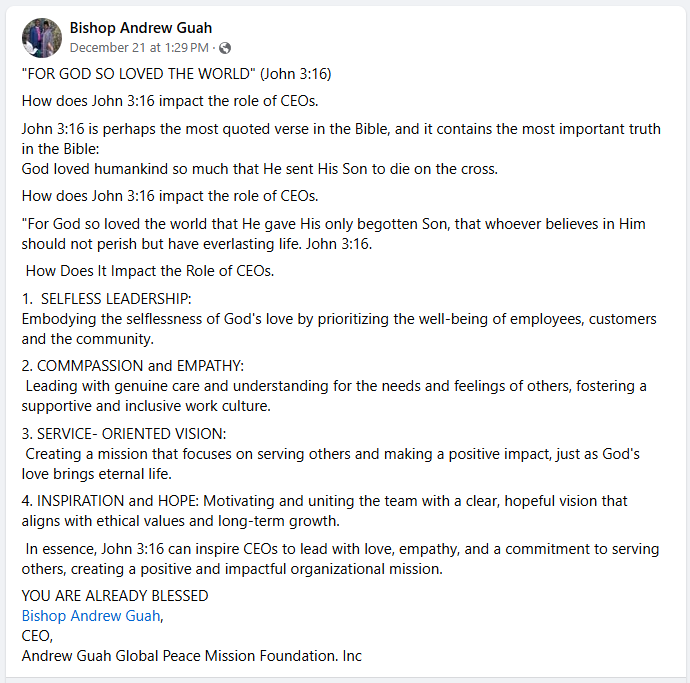Click the SERVICE- ORIENTED VISION heading

click(x=132, y=434)
